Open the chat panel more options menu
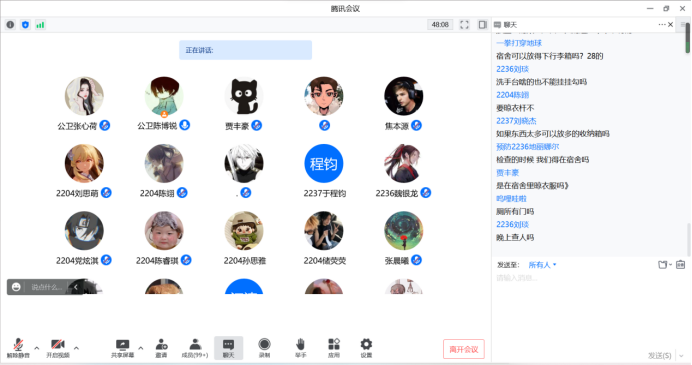Viewport: 692px width, 365px height. [x=662, y=25]
